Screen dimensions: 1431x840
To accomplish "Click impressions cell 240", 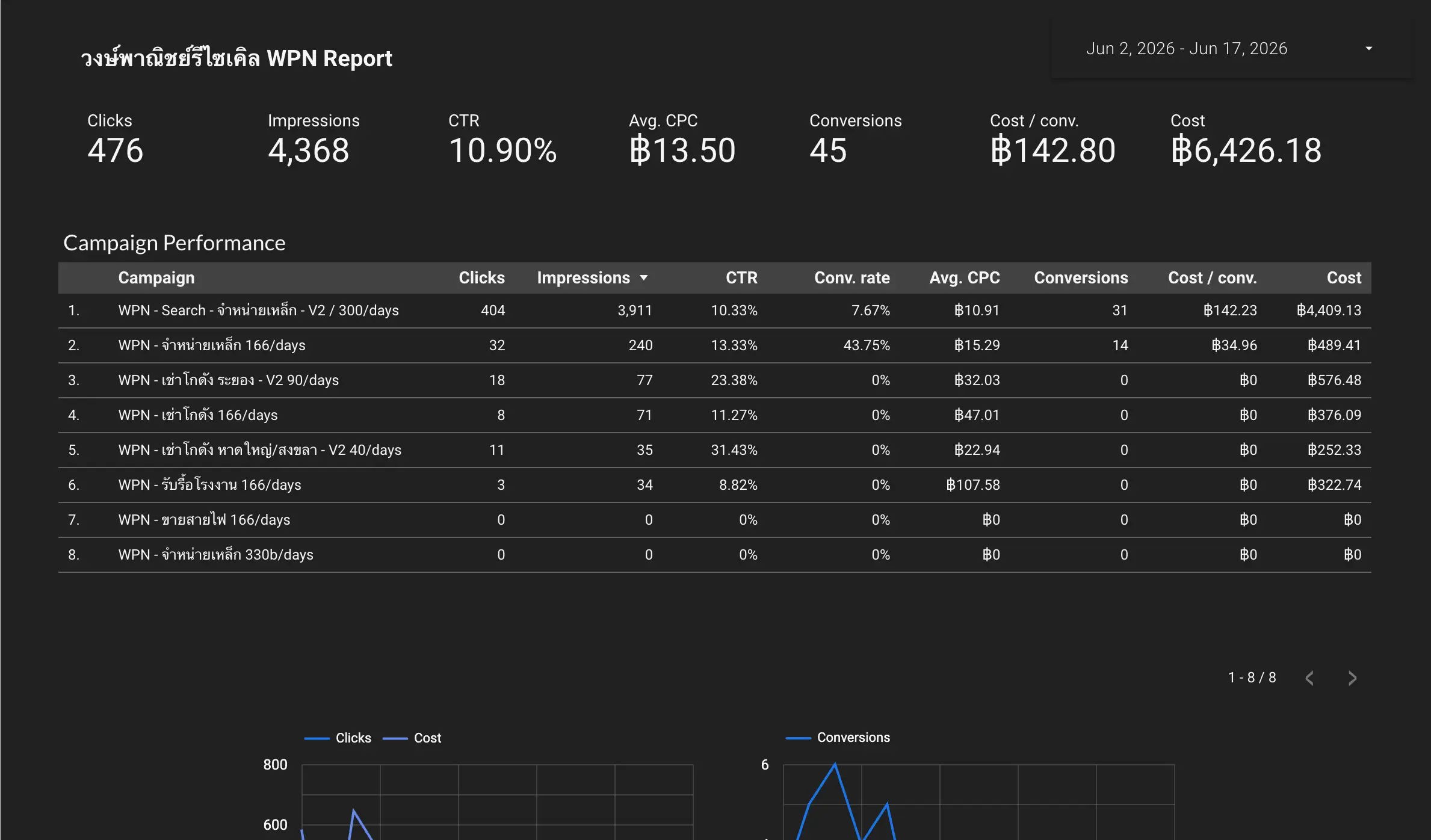I will coord(641,345).
